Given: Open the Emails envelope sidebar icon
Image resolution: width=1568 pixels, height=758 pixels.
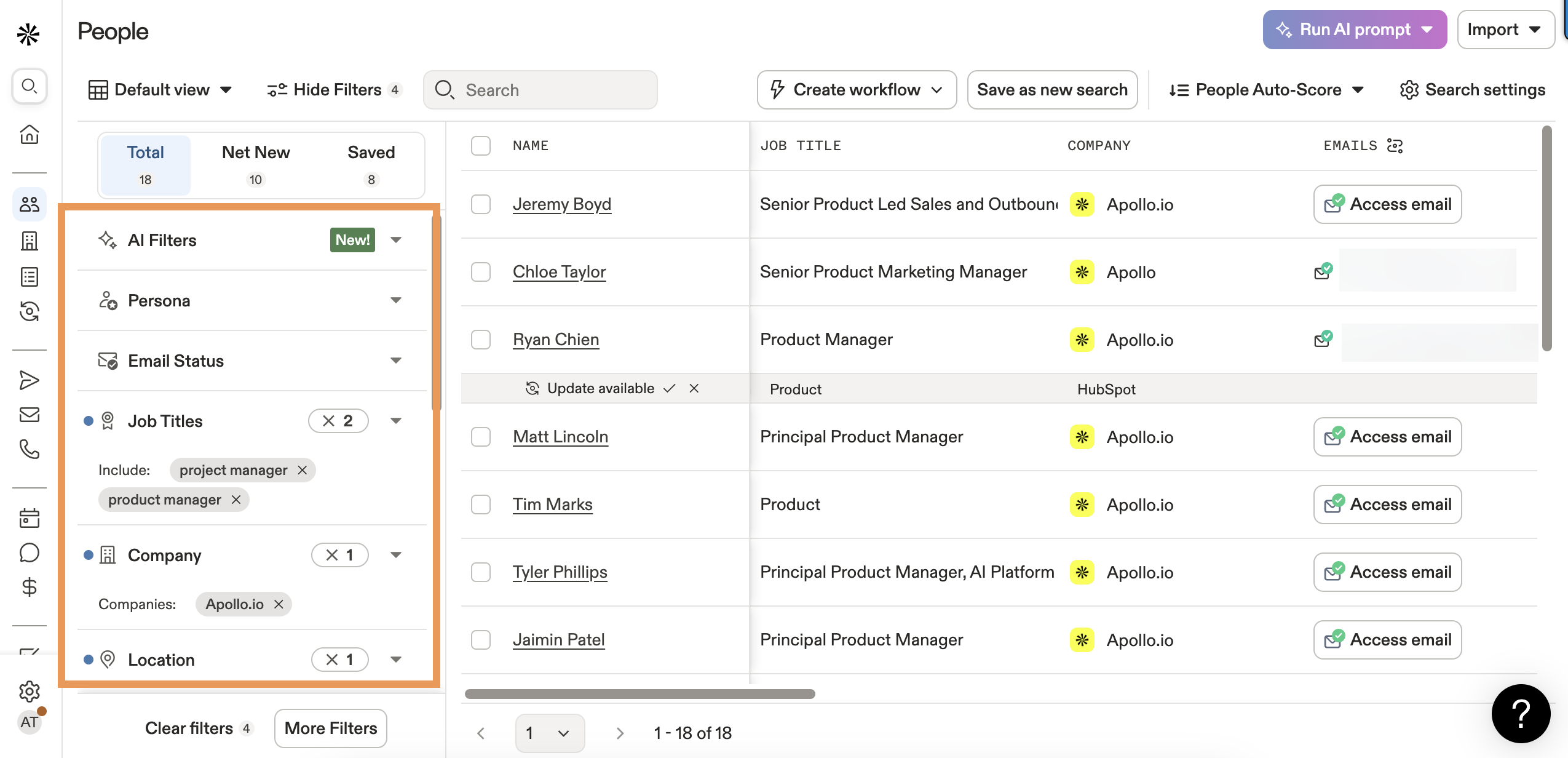Looking at the screenshot, I should 29,415.
